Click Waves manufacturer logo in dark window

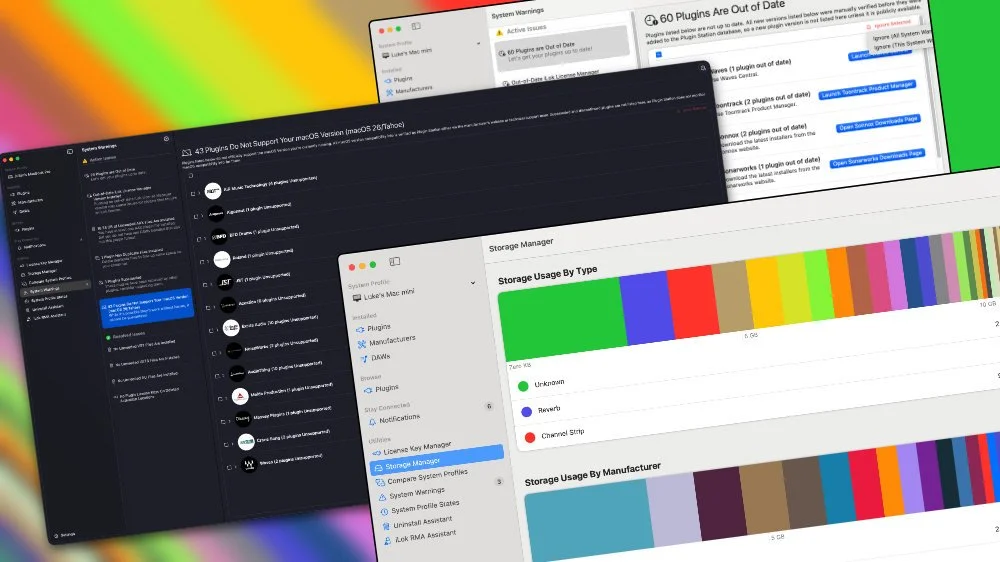(x=249, y=464)
